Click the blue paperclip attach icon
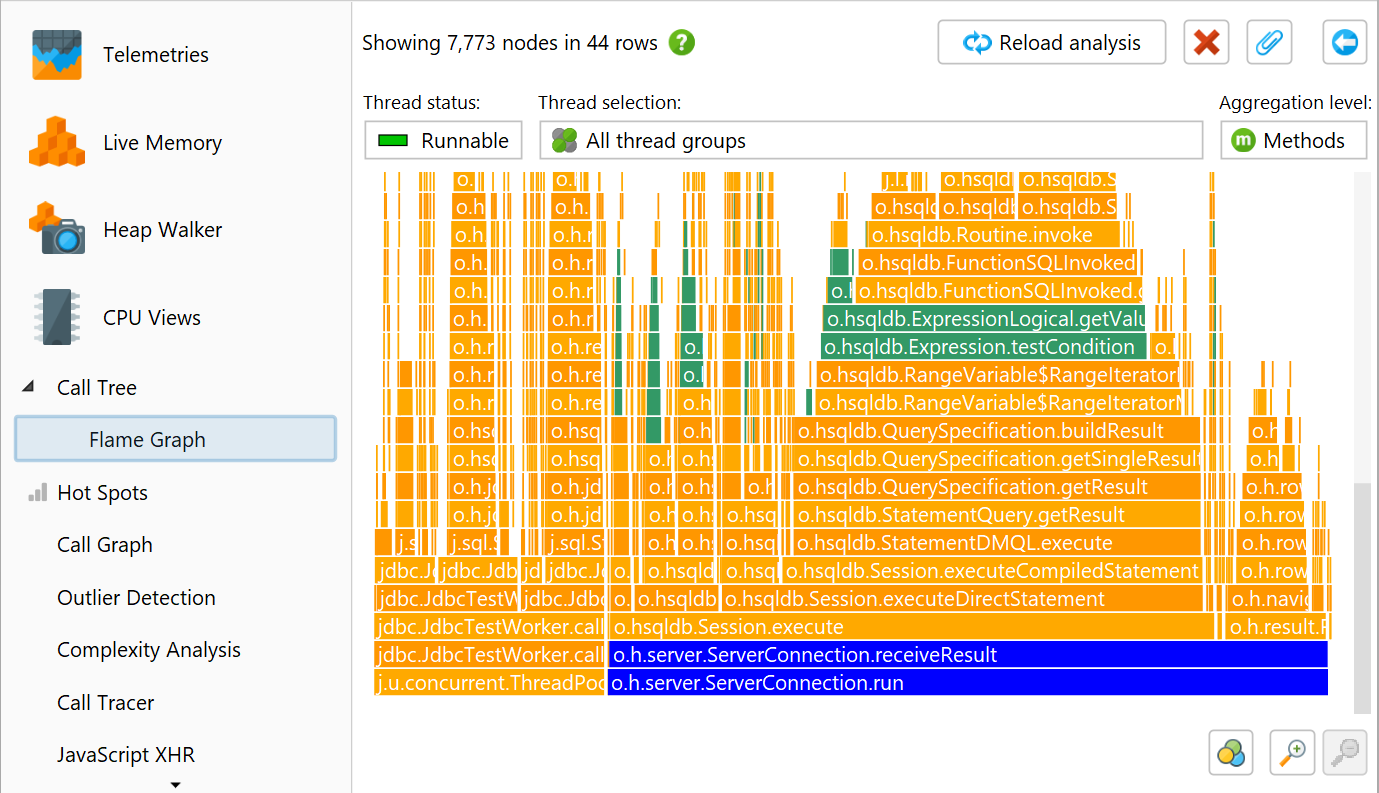Image resolution: width=1379 pixels, height=793 pixels. click(x=1269, y=43)
